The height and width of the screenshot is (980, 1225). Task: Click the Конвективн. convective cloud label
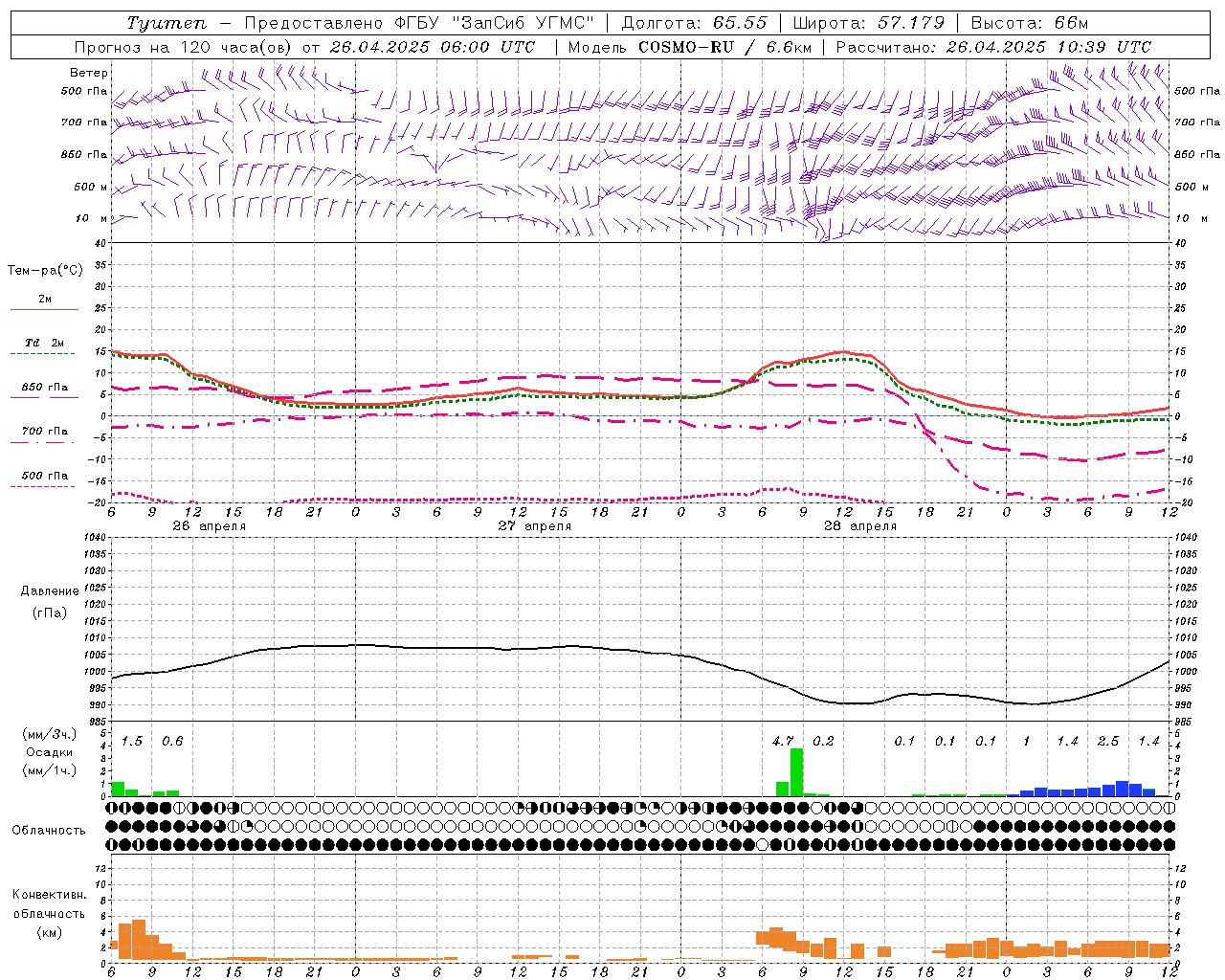49,895
